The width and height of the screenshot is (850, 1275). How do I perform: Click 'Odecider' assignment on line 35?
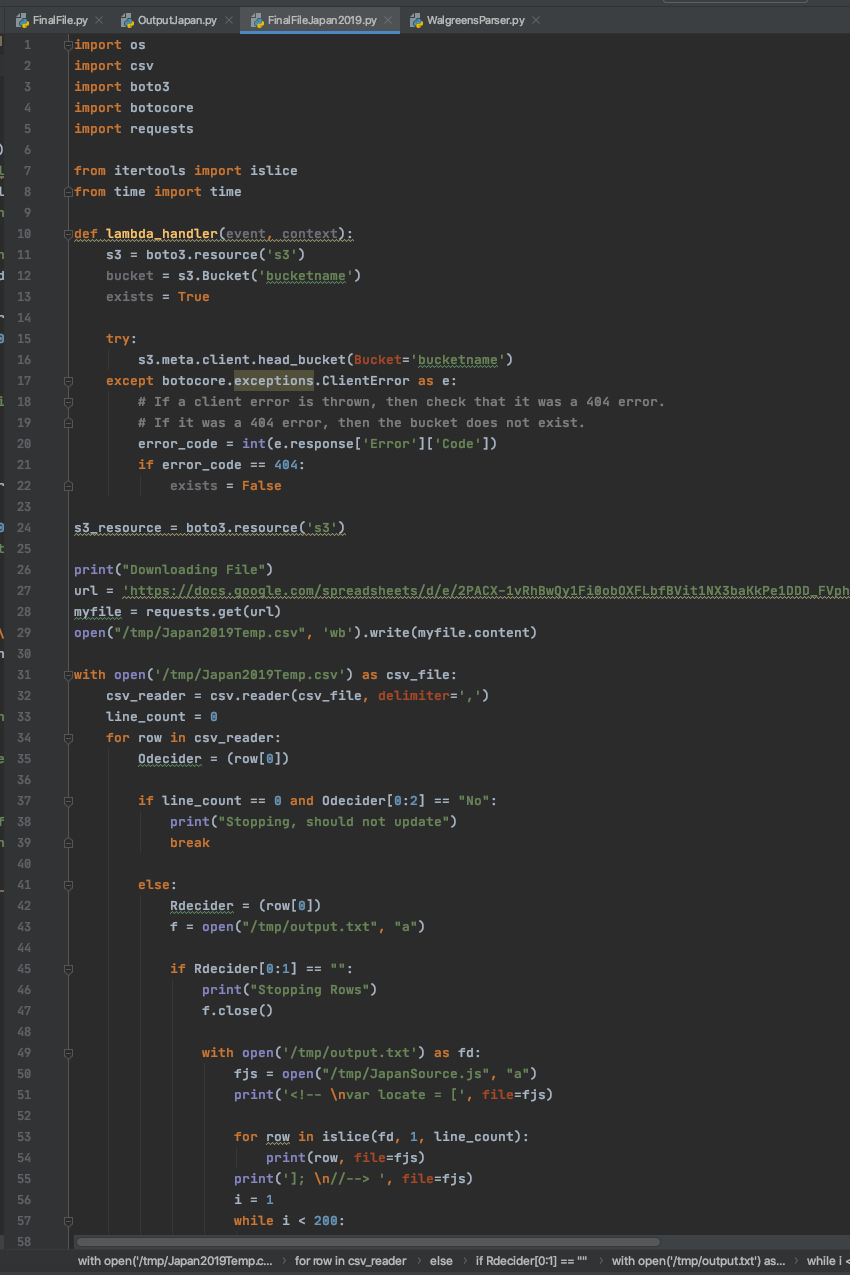click(170, 759)
